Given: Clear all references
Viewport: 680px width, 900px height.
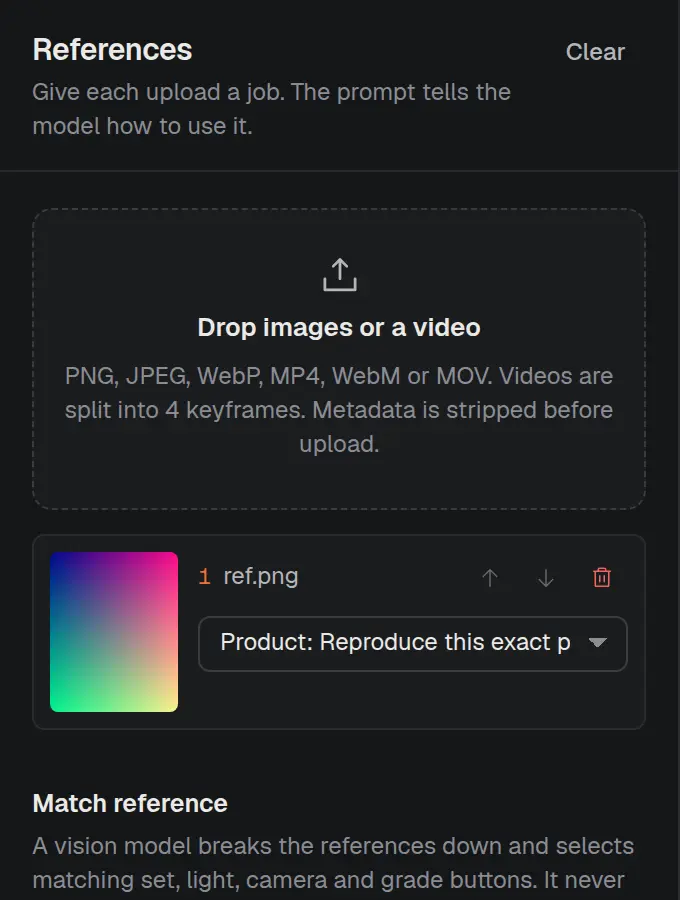Looking at the screenshot, I should (595, 52).
